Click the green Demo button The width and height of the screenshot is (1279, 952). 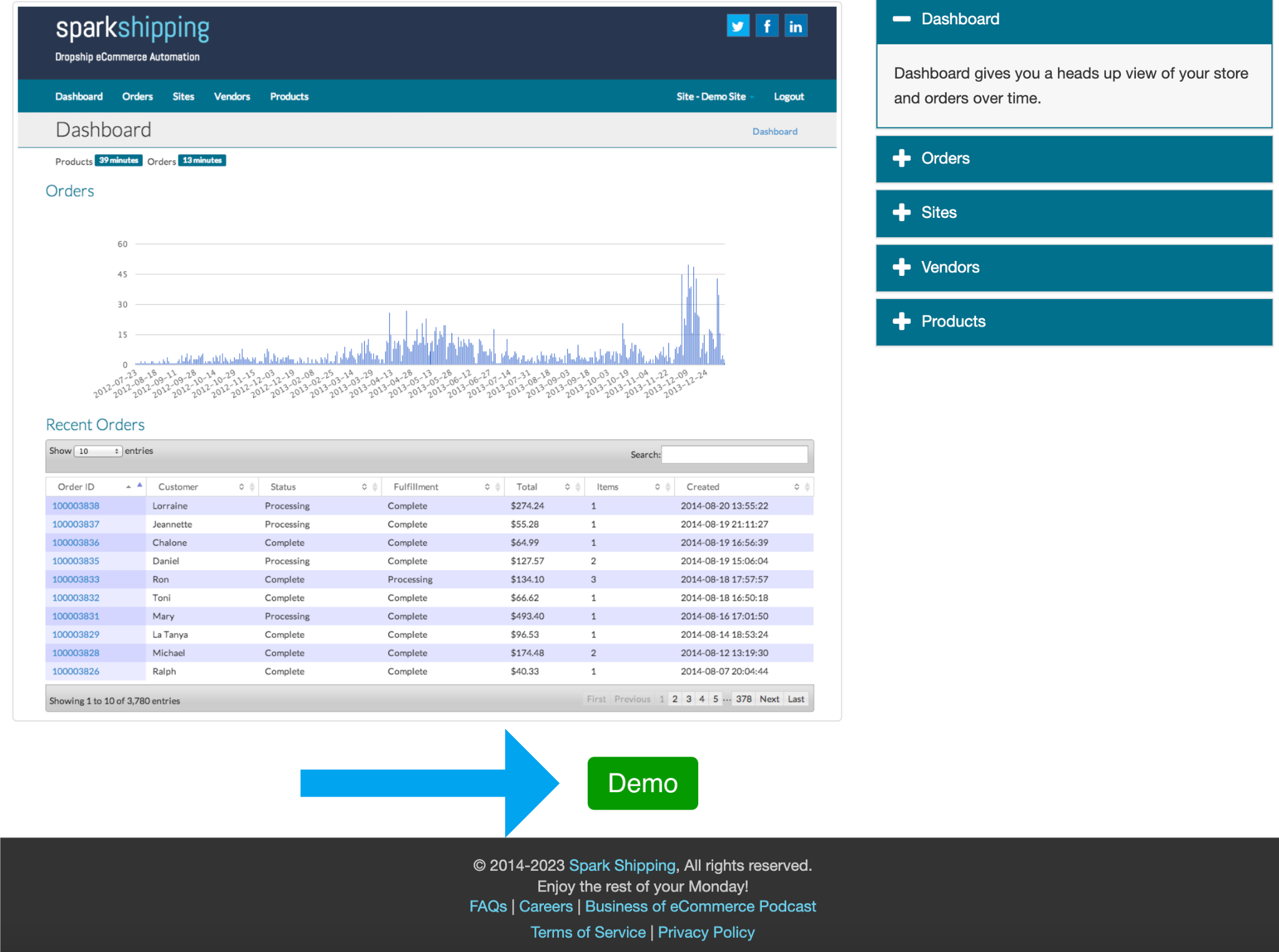coord(642,783)
